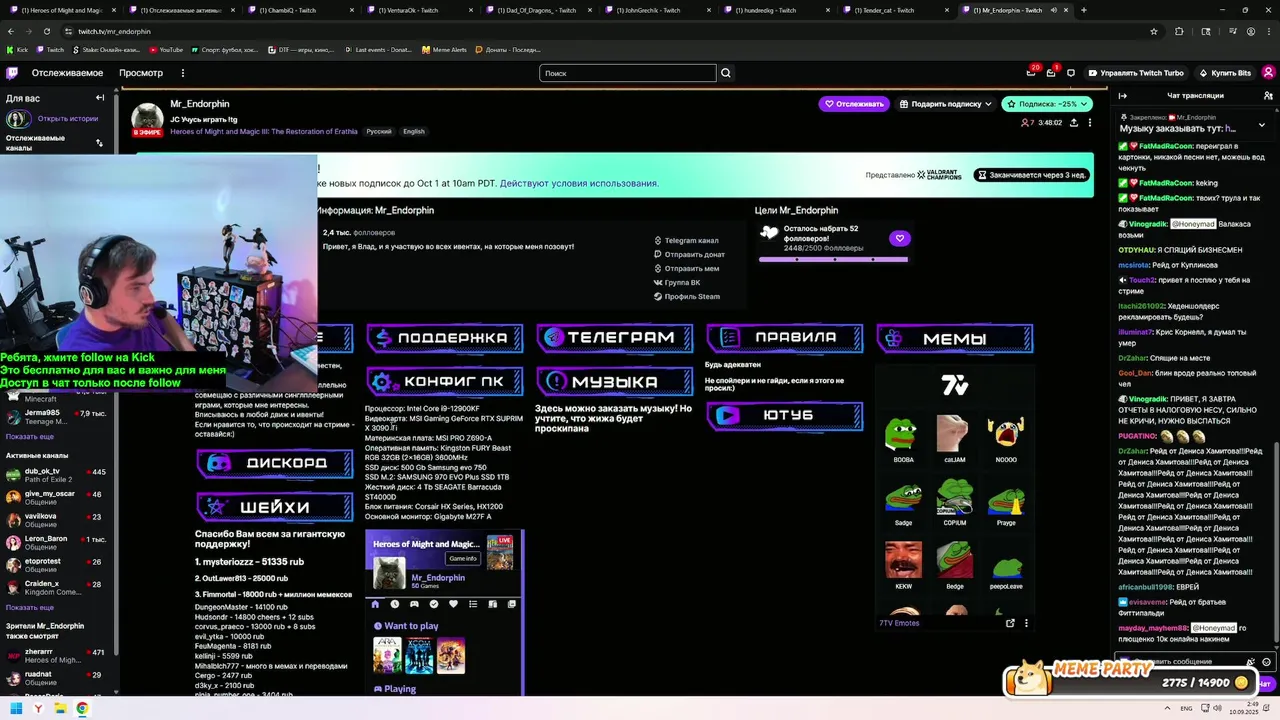
Task: Click the share stream upload icon
Action: [1073, 123]
